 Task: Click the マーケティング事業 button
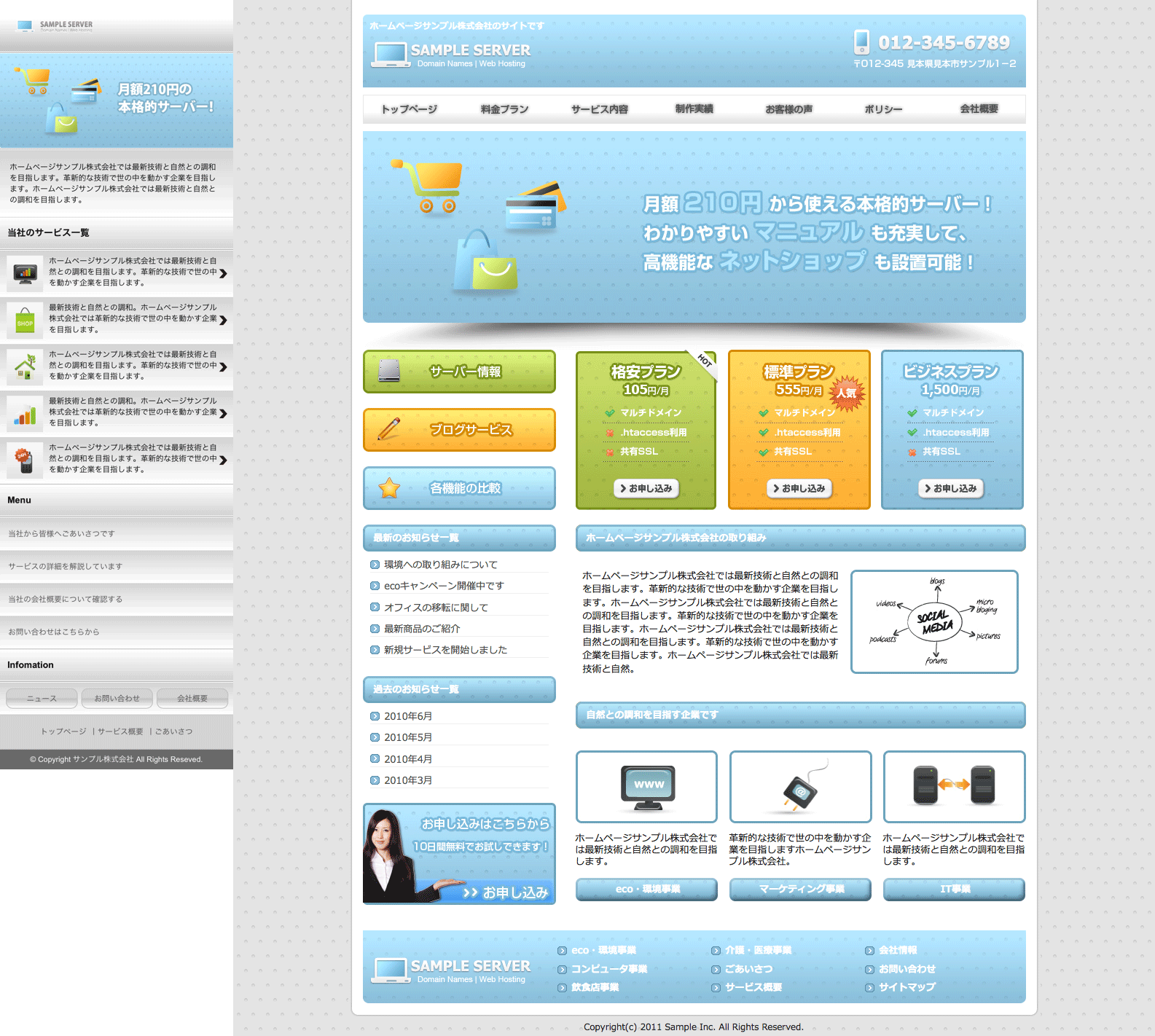pyautogui.click(x=801, y=889)
